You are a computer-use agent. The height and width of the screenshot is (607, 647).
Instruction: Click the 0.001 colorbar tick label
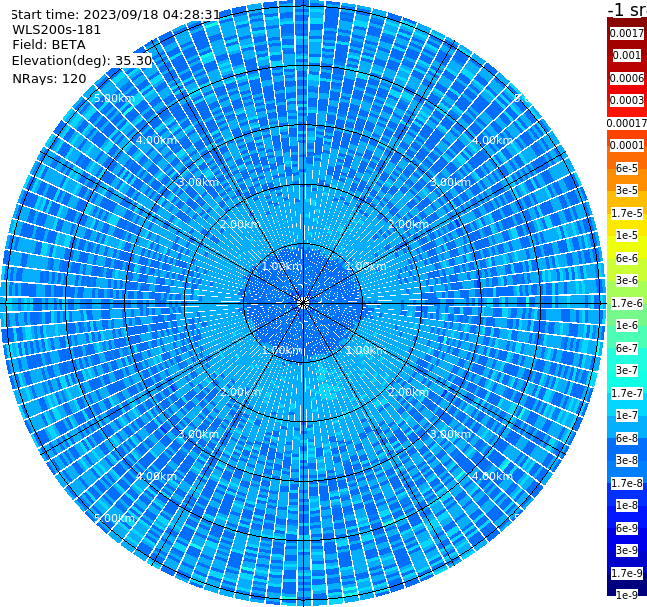pos(627,55)
